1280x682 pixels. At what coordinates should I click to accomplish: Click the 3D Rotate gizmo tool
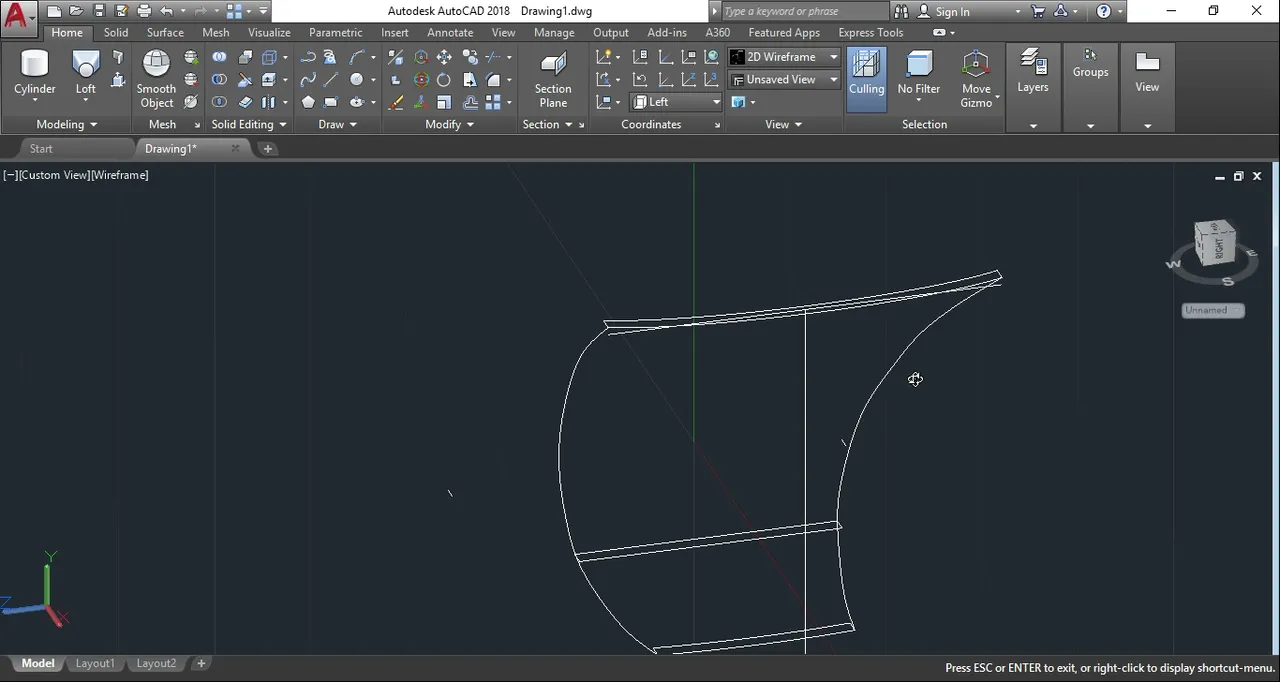(x=421, y=80)
